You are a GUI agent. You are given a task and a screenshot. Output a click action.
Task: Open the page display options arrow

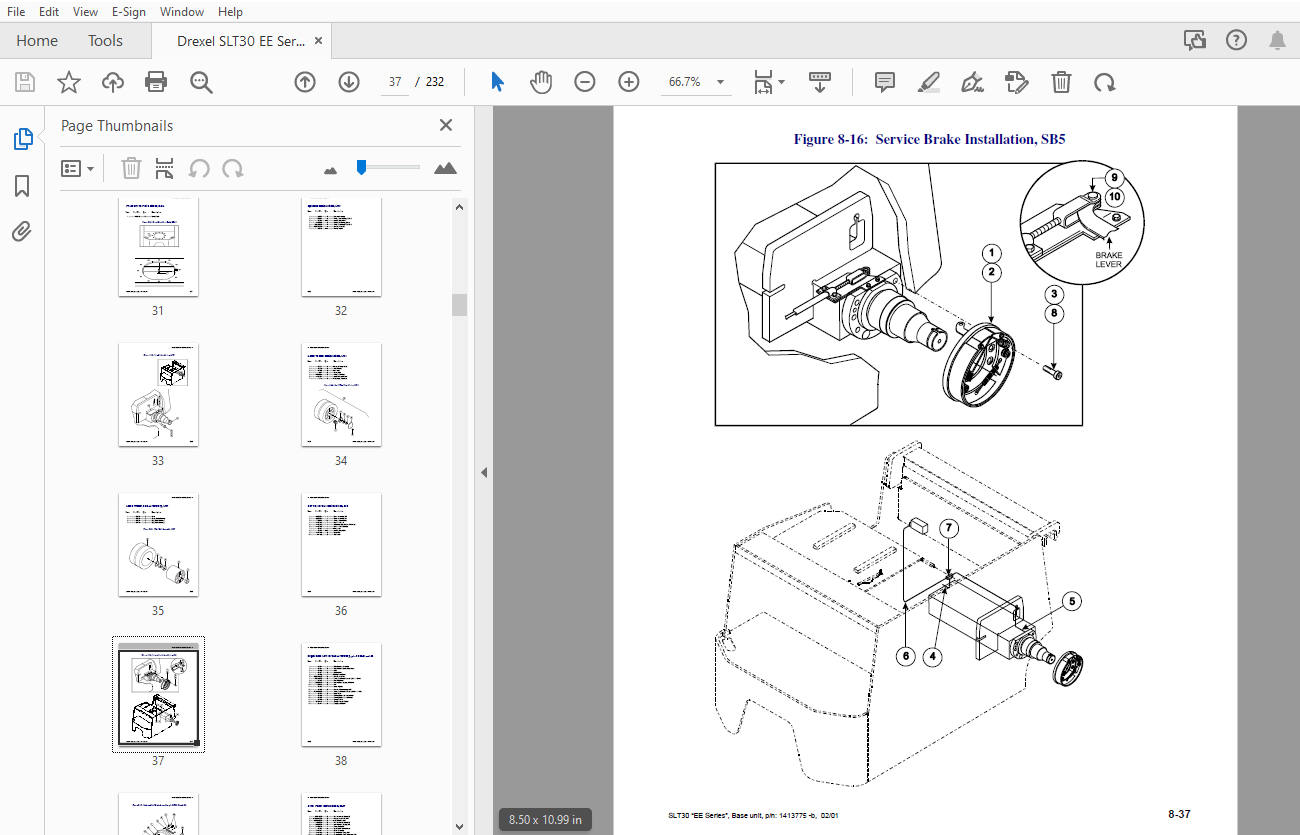coord(782,82)
